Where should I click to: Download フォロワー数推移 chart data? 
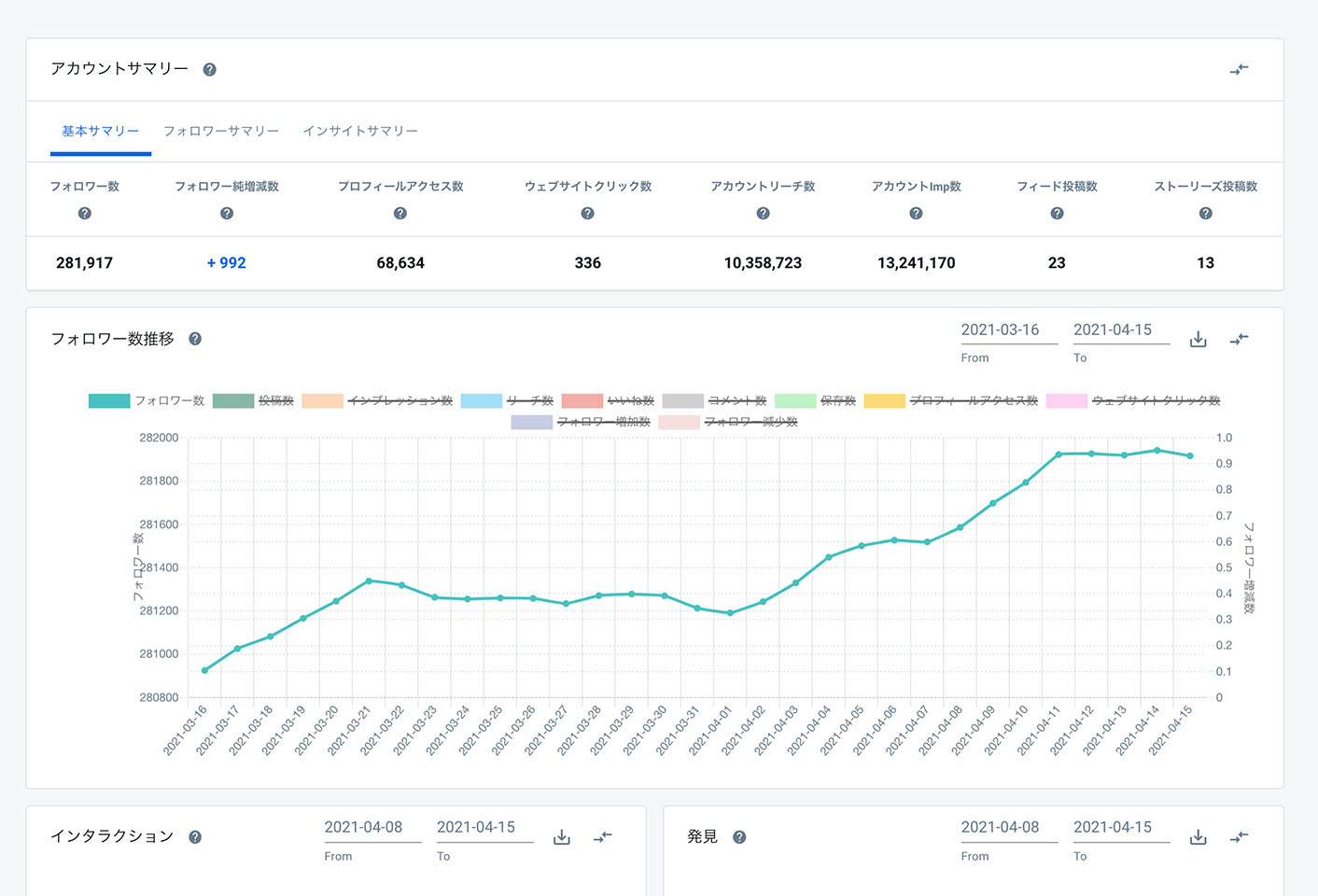click(x=1199, y=340)
